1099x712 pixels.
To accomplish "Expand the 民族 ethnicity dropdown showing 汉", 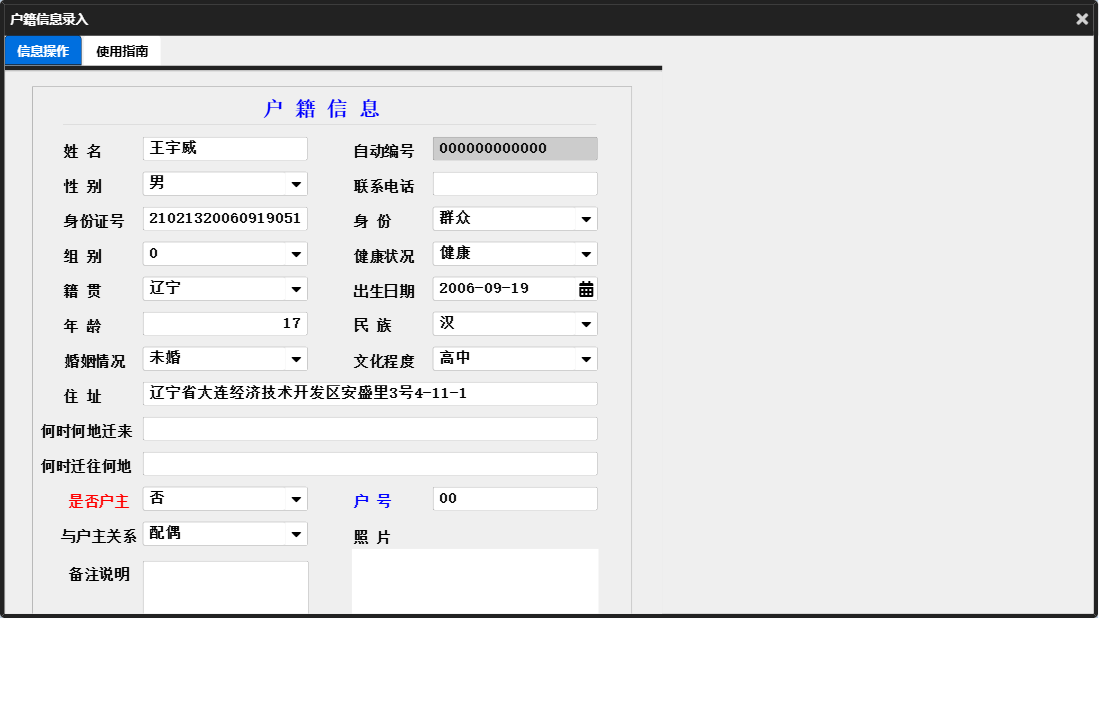I will pos(586,323).
